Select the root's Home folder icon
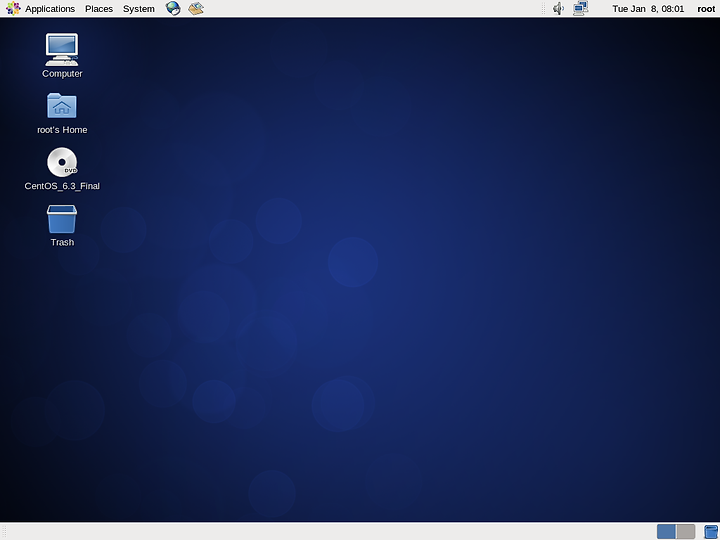Screen dimensions: 720x540 (x=62, y=106)
